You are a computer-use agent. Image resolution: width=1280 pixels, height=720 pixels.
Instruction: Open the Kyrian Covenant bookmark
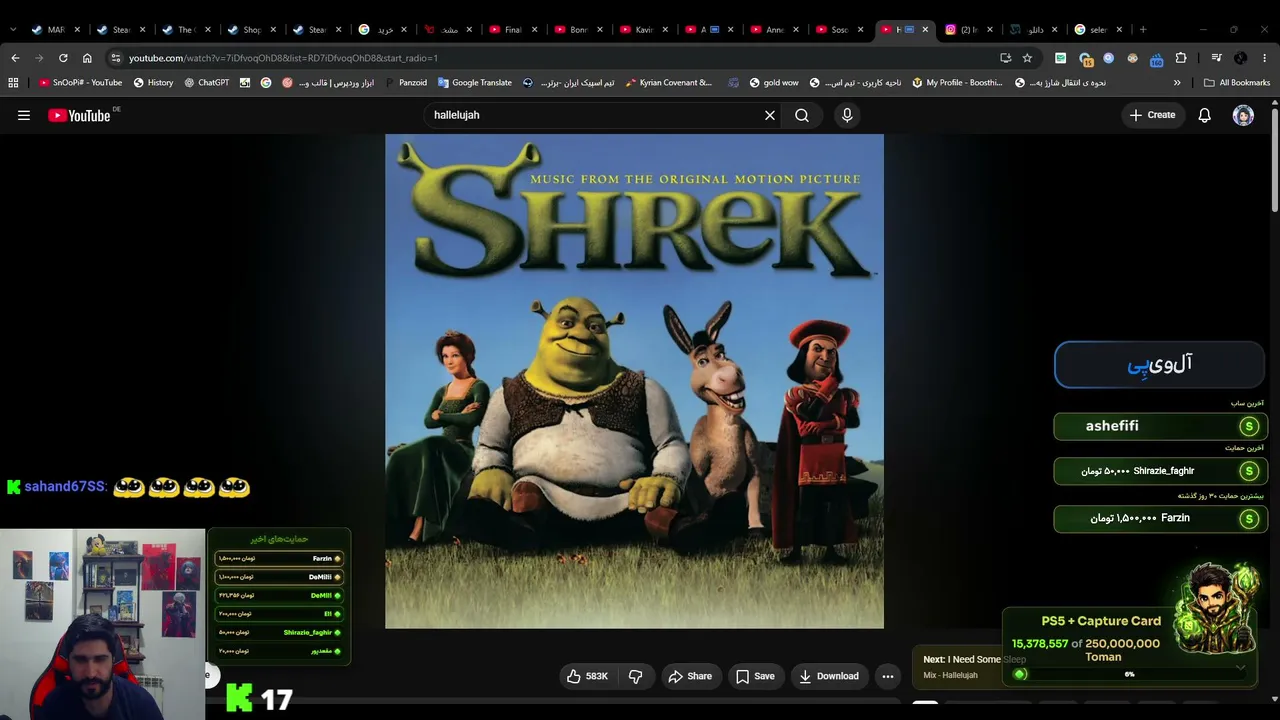pos(668,83)
